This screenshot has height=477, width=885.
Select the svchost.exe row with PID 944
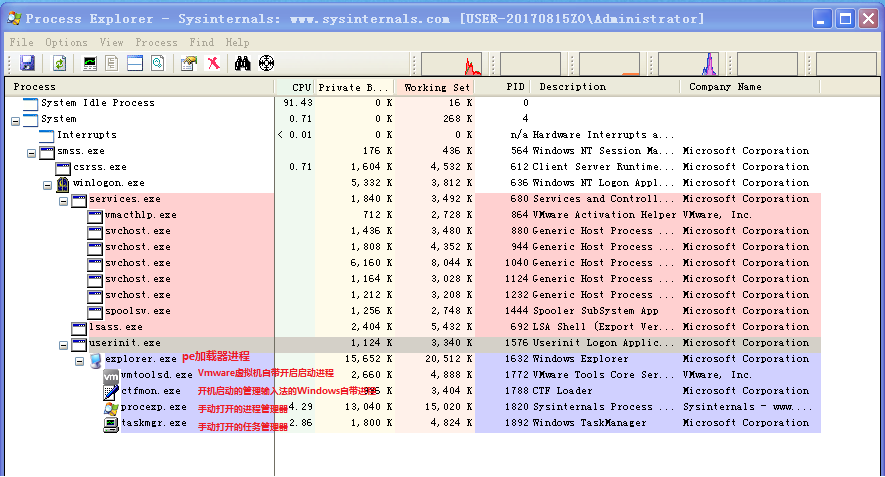(413, 247)
